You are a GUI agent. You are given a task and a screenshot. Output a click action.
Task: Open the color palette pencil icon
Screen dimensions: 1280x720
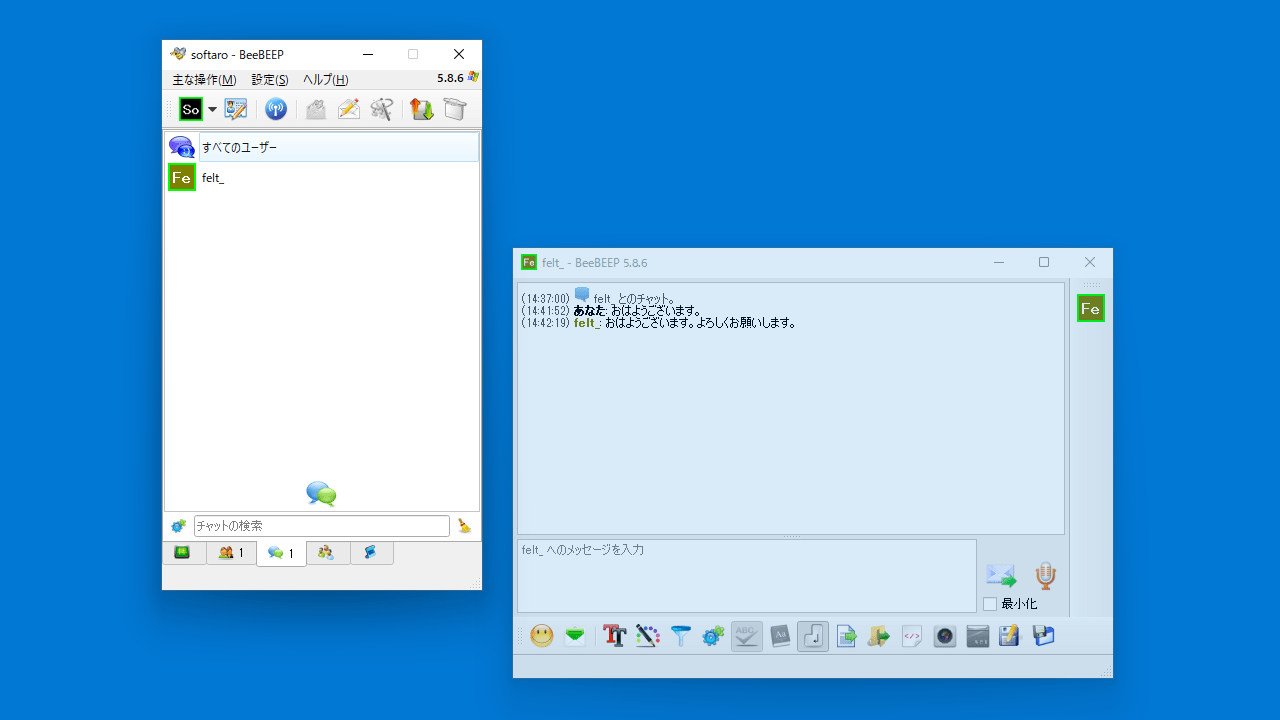648,636
